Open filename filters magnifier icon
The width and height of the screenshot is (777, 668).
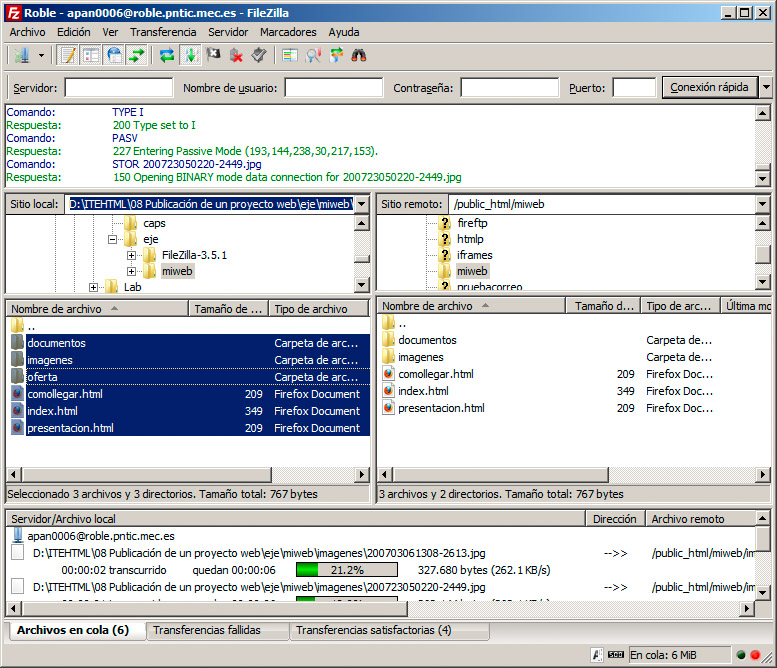coord(313,55)
